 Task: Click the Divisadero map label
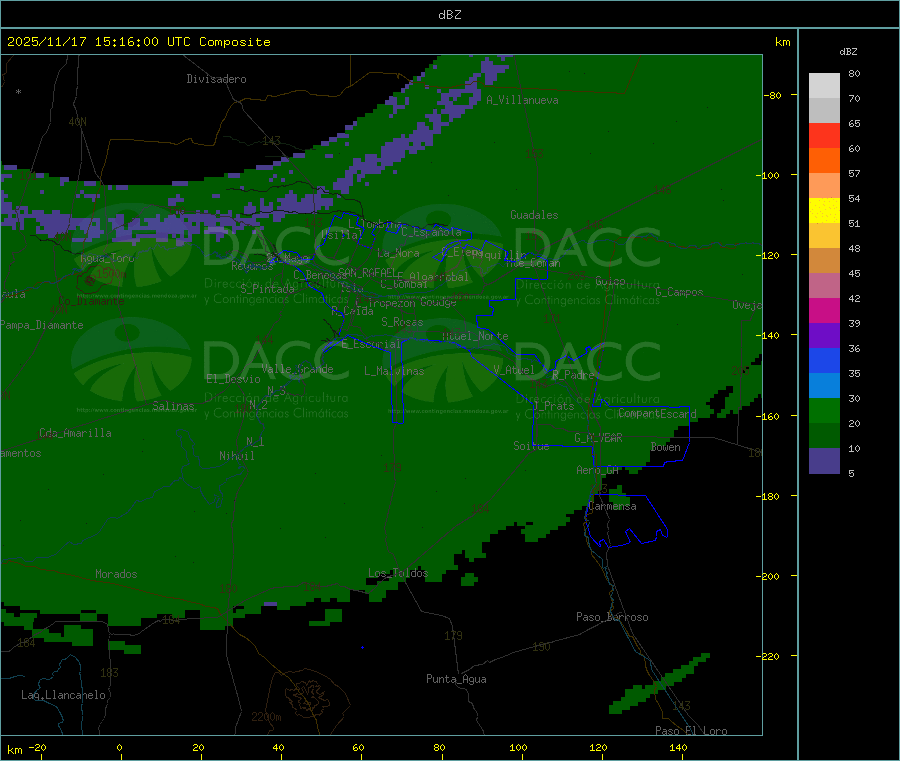pyautogui.click(x=216, y=79)
